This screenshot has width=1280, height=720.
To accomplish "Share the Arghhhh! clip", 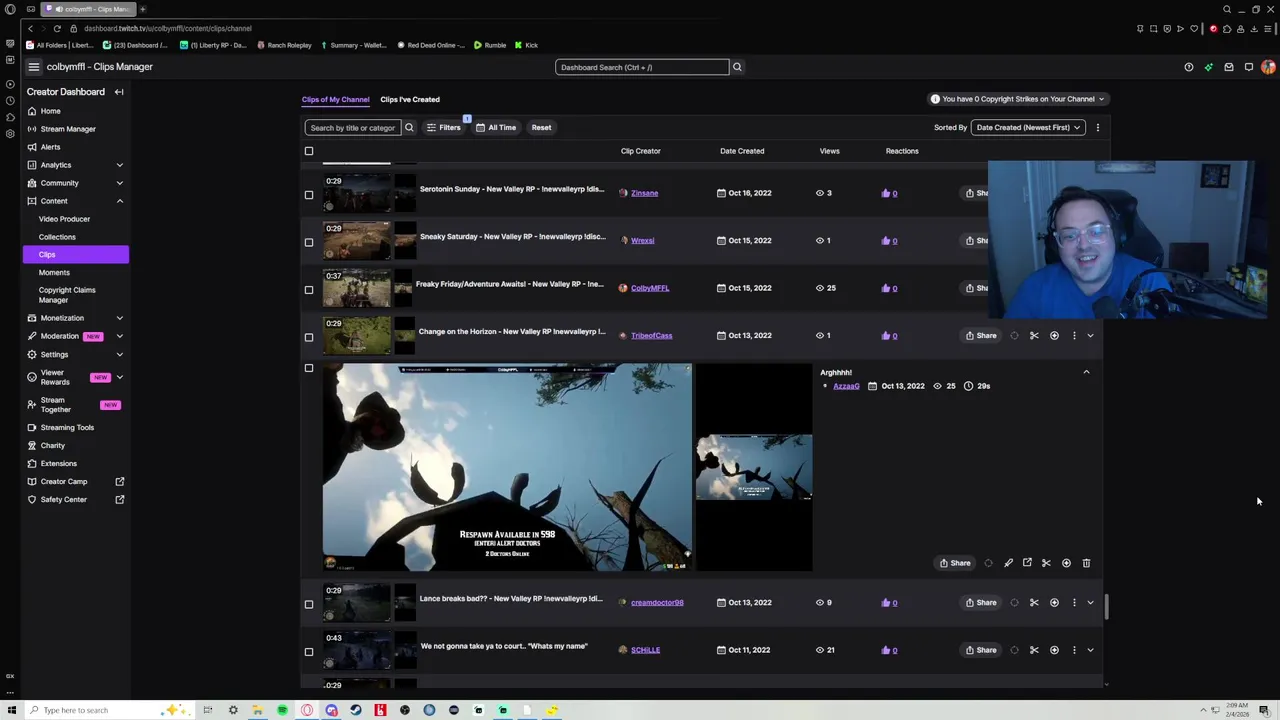I will point(954,563).
